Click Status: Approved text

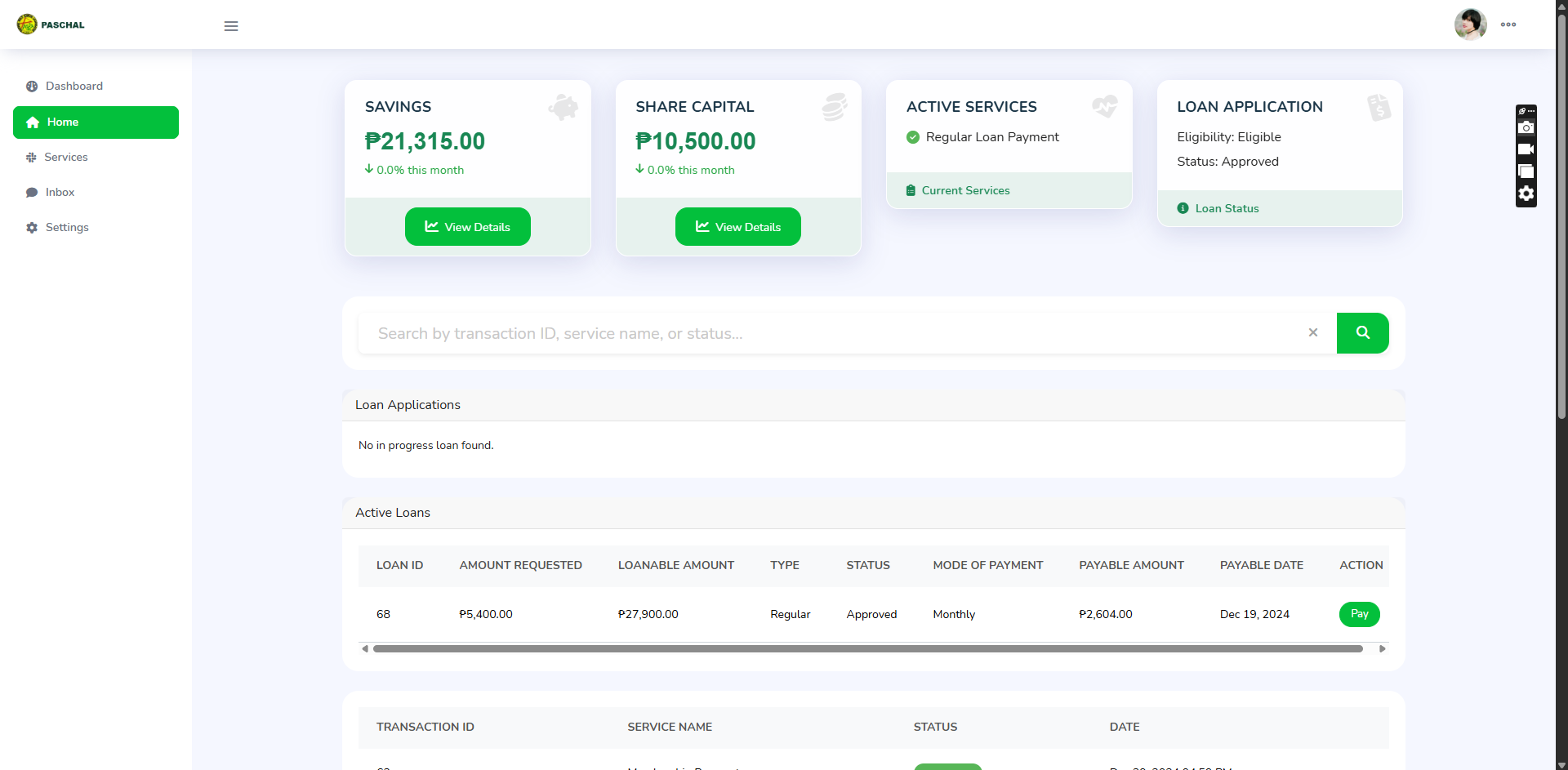pos(1227,162)
